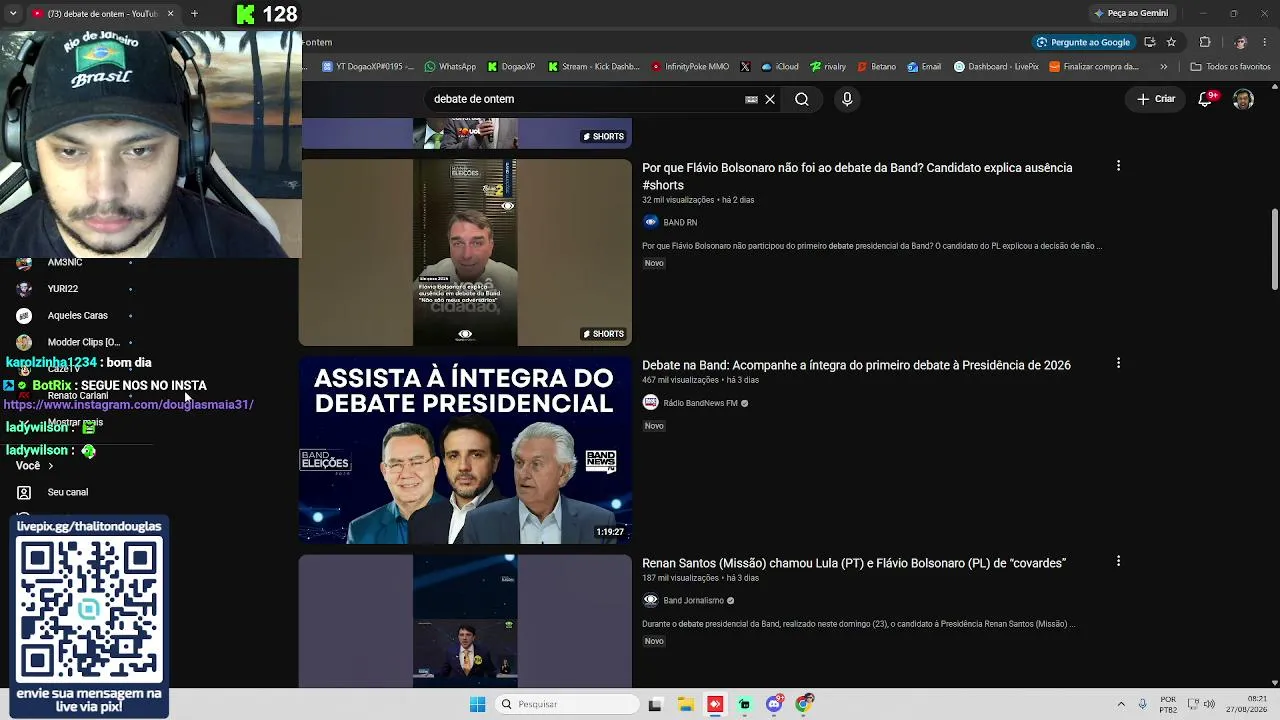The height and width of the screenshot is (720, 1280).
Task: Open the Dashboard - LivePix bookmark
Action: [x=996, y=67]
